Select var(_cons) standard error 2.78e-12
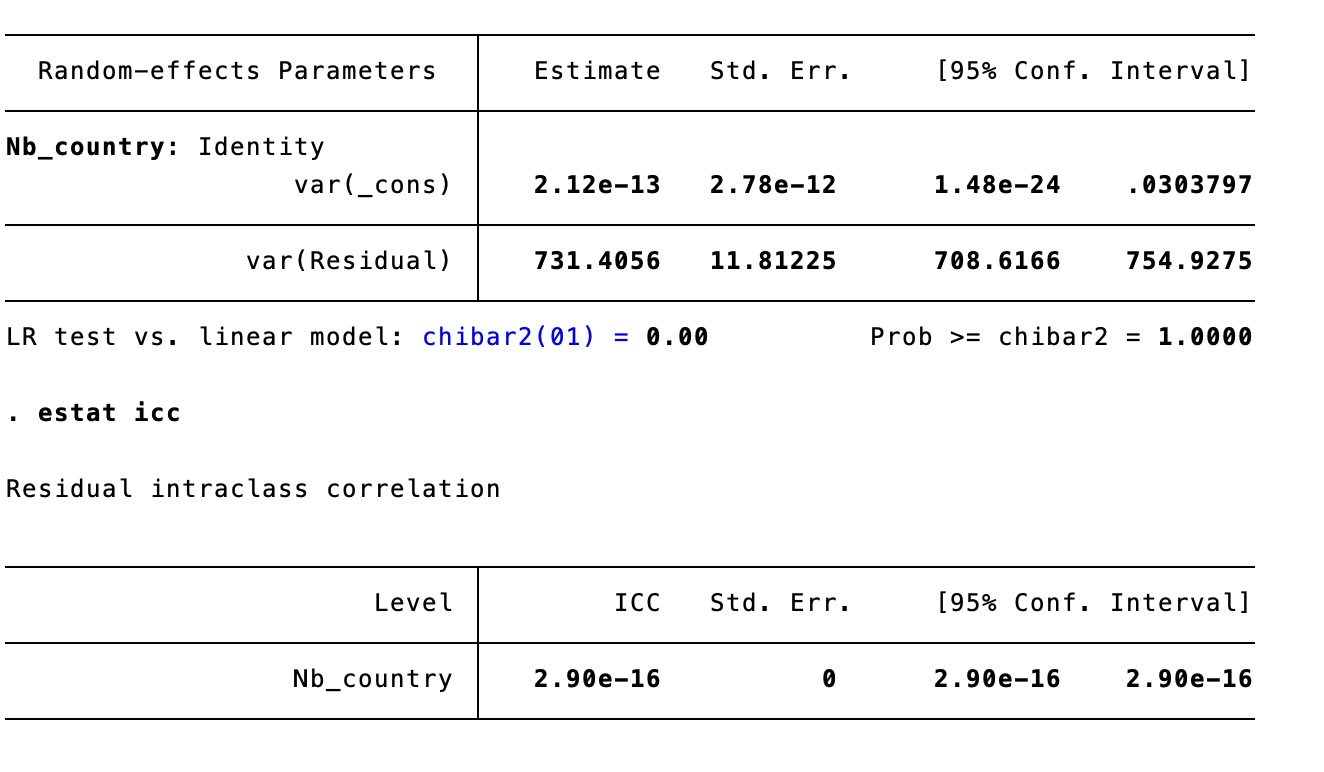Screen dimensions: 1324x772 click(773, 185)
